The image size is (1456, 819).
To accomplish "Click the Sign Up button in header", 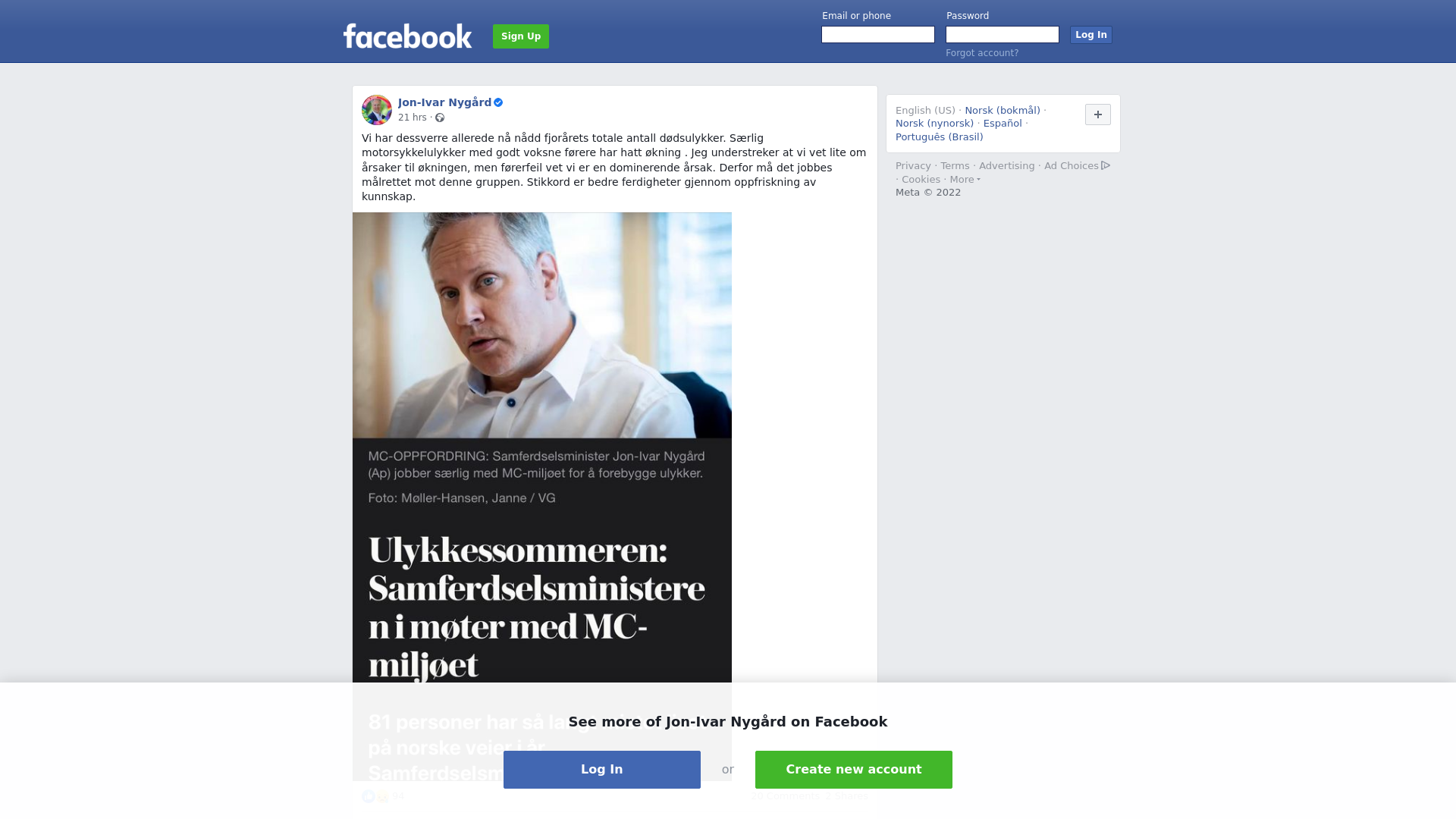I will tap(521, 36).
